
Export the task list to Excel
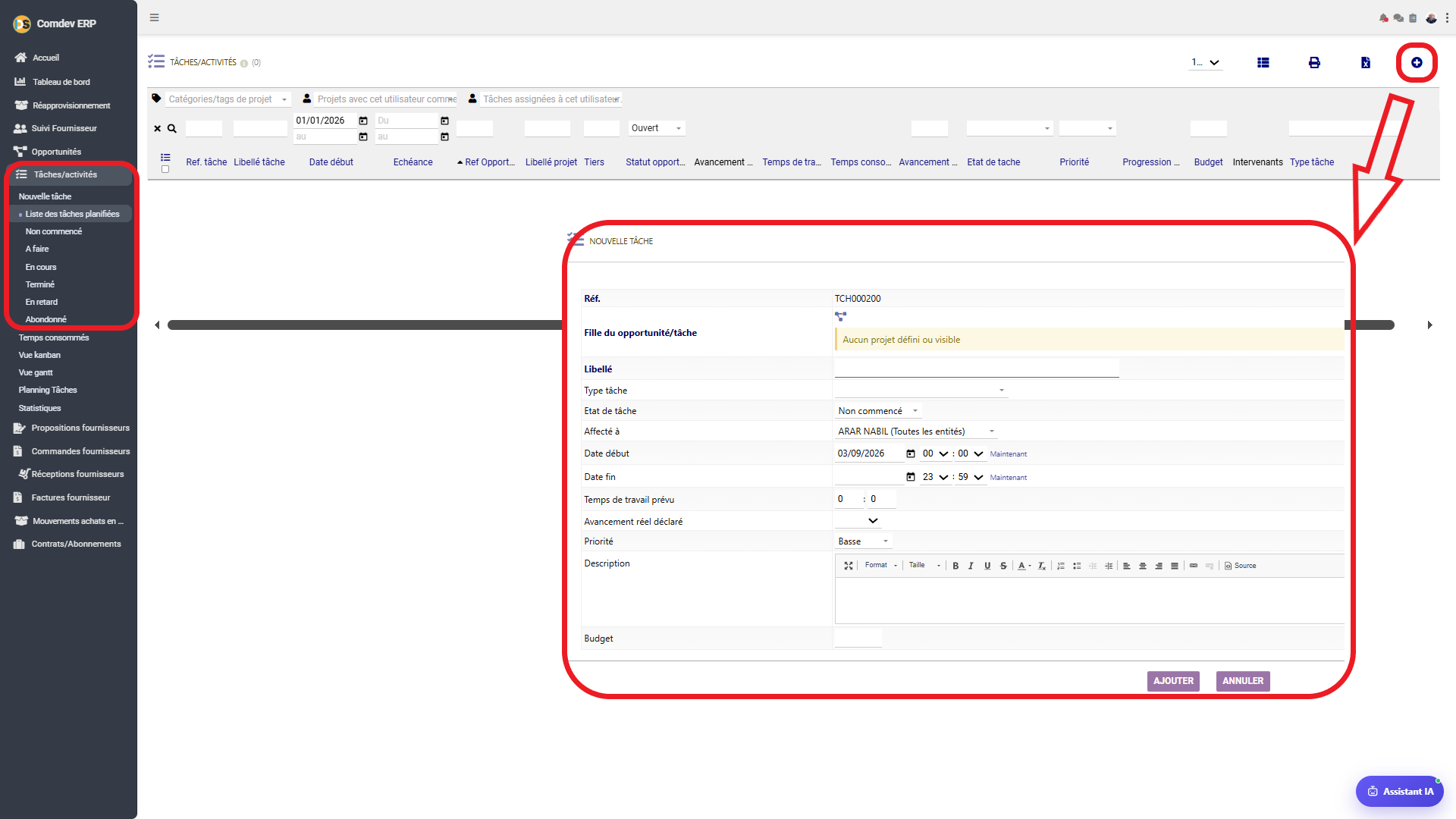[x=1365, y=62]
